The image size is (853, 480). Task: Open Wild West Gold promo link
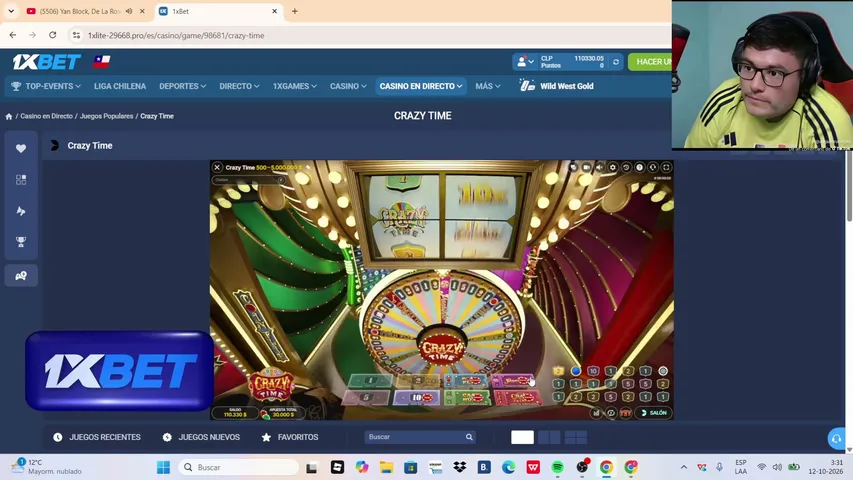pyautogui.click(x=557, y=86)
